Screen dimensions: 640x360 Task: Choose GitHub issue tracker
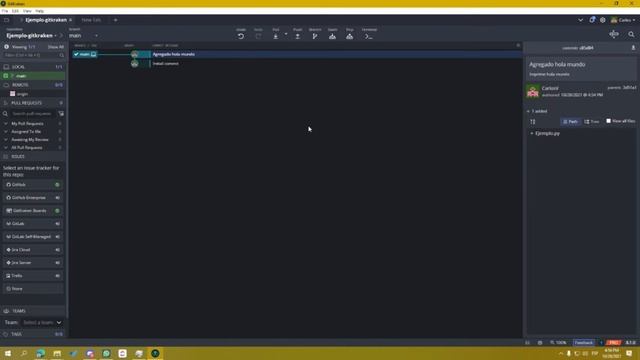click(33, 184)
